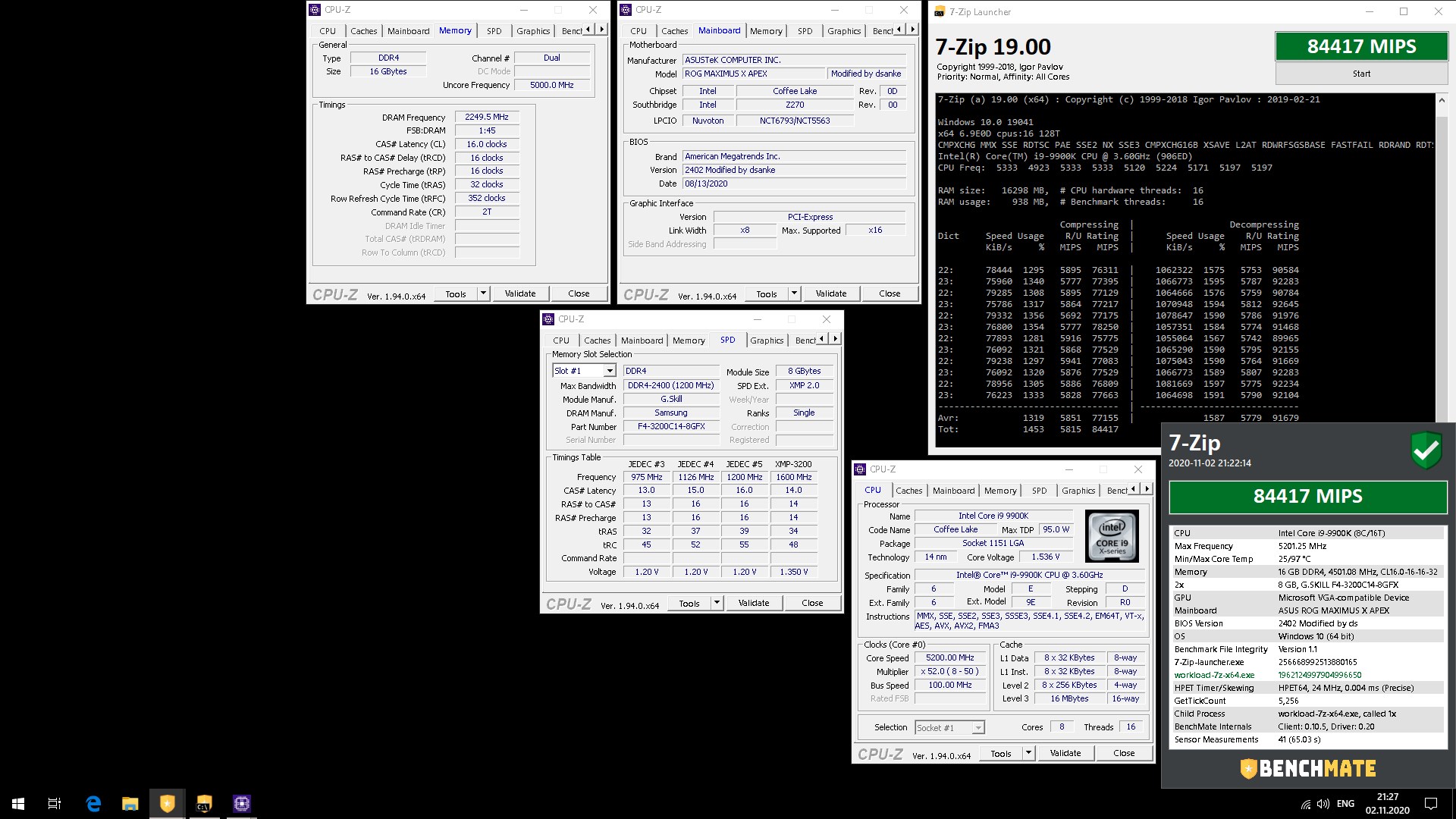Open the taskbar clock and date
1456x819 pixels.
(x=1387, y=804)
